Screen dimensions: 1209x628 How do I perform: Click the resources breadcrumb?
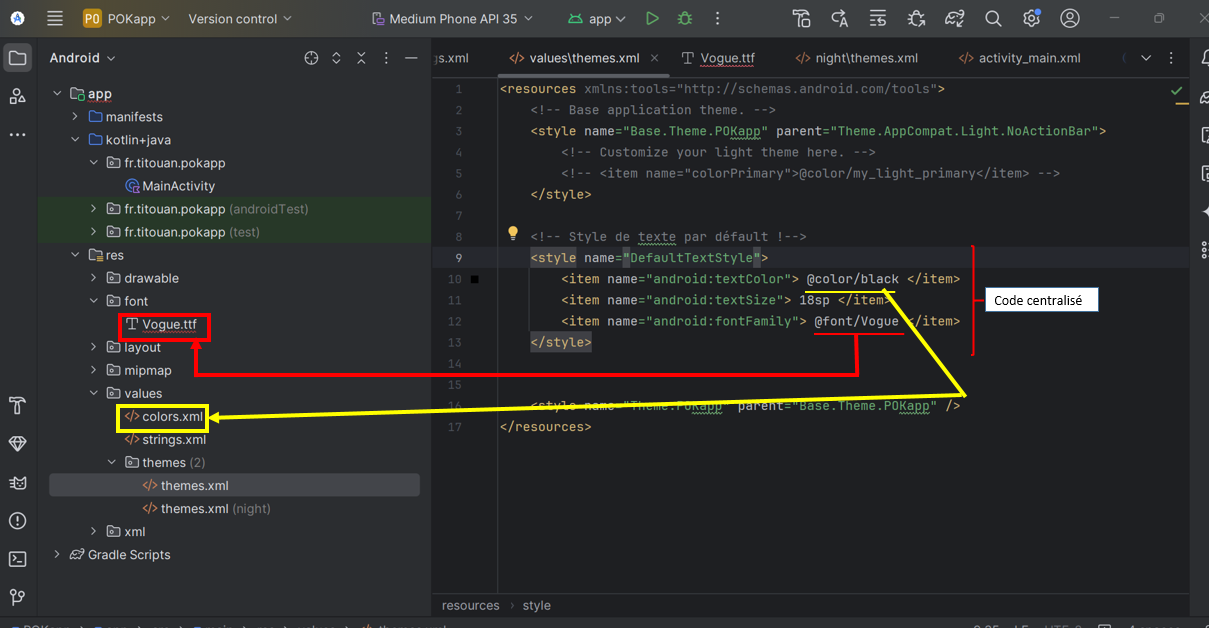click(471, 605)
